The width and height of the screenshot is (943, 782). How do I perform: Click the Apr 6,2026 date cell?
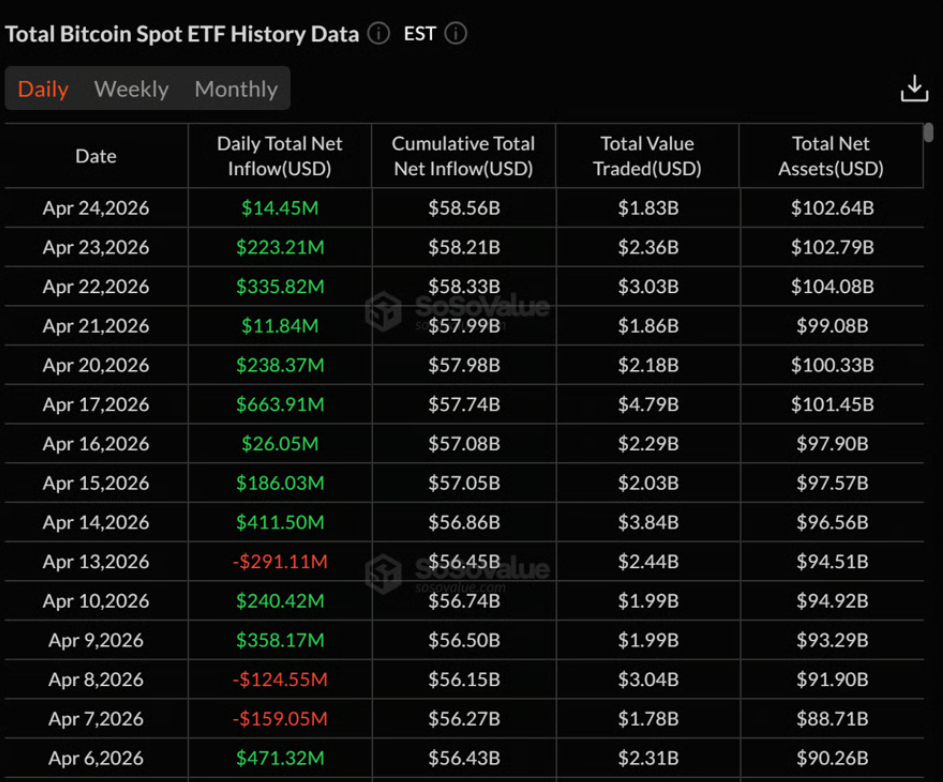tap(96, 757)
